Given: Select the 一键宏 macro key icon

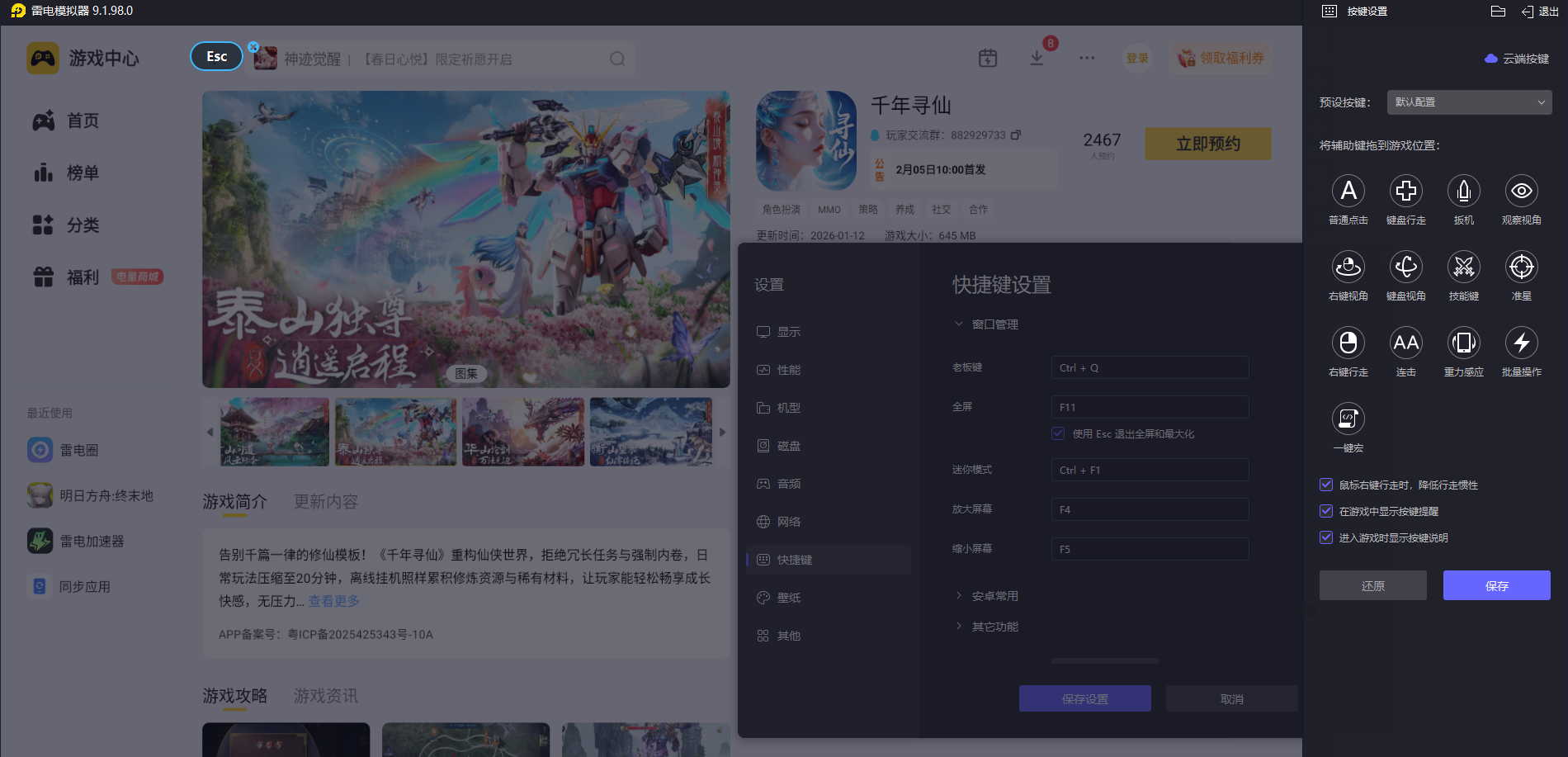Looking at the screenshot, I should point(1348,419).
